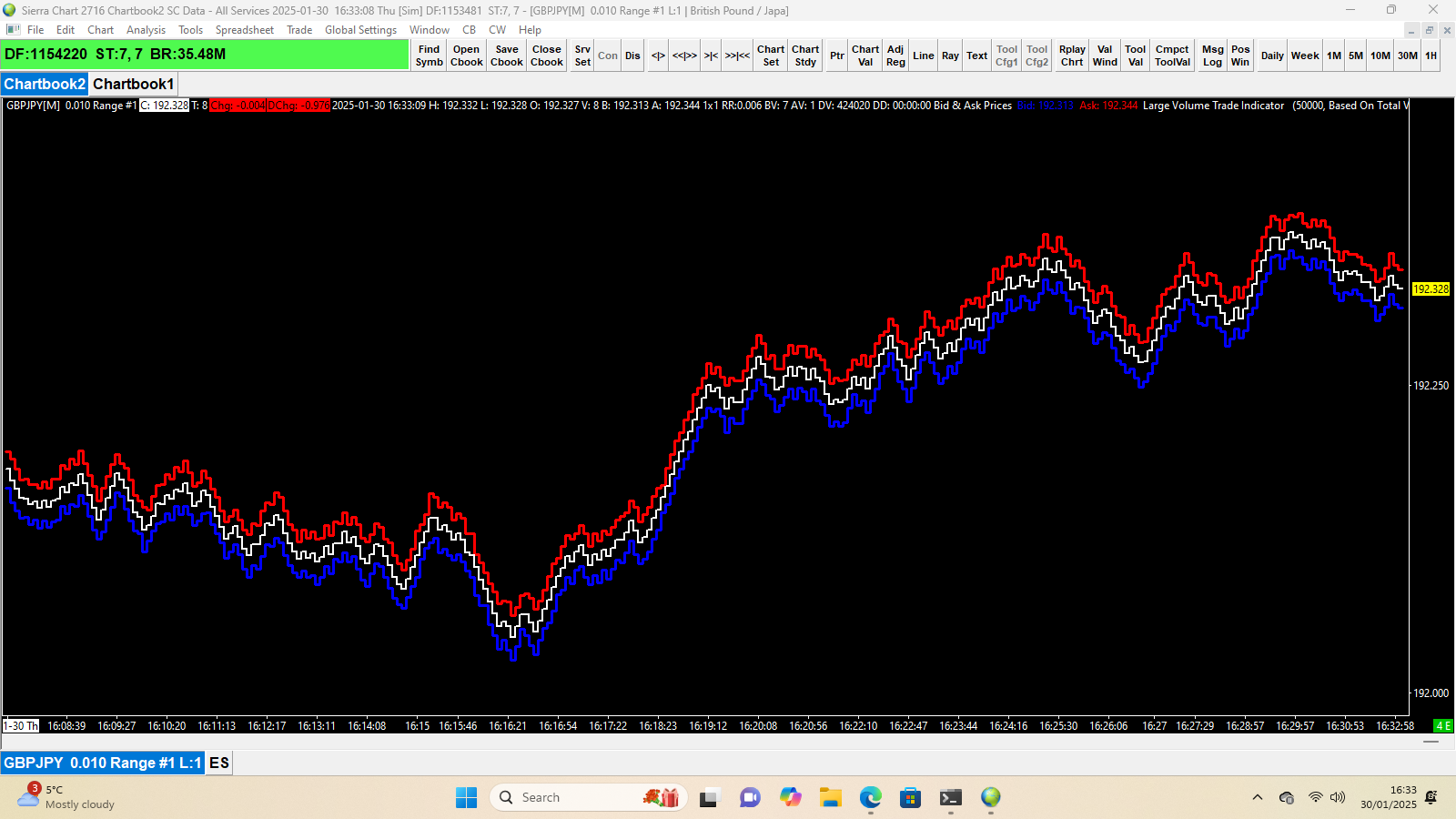Open the Global Settings menu
Viewport: 1456px width, 819px height.
[360, 30]
